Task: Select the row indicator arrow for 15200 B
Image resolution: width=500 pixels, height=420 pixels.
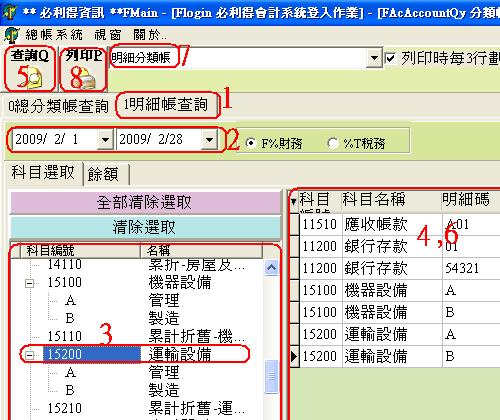Action: point(294,356)
